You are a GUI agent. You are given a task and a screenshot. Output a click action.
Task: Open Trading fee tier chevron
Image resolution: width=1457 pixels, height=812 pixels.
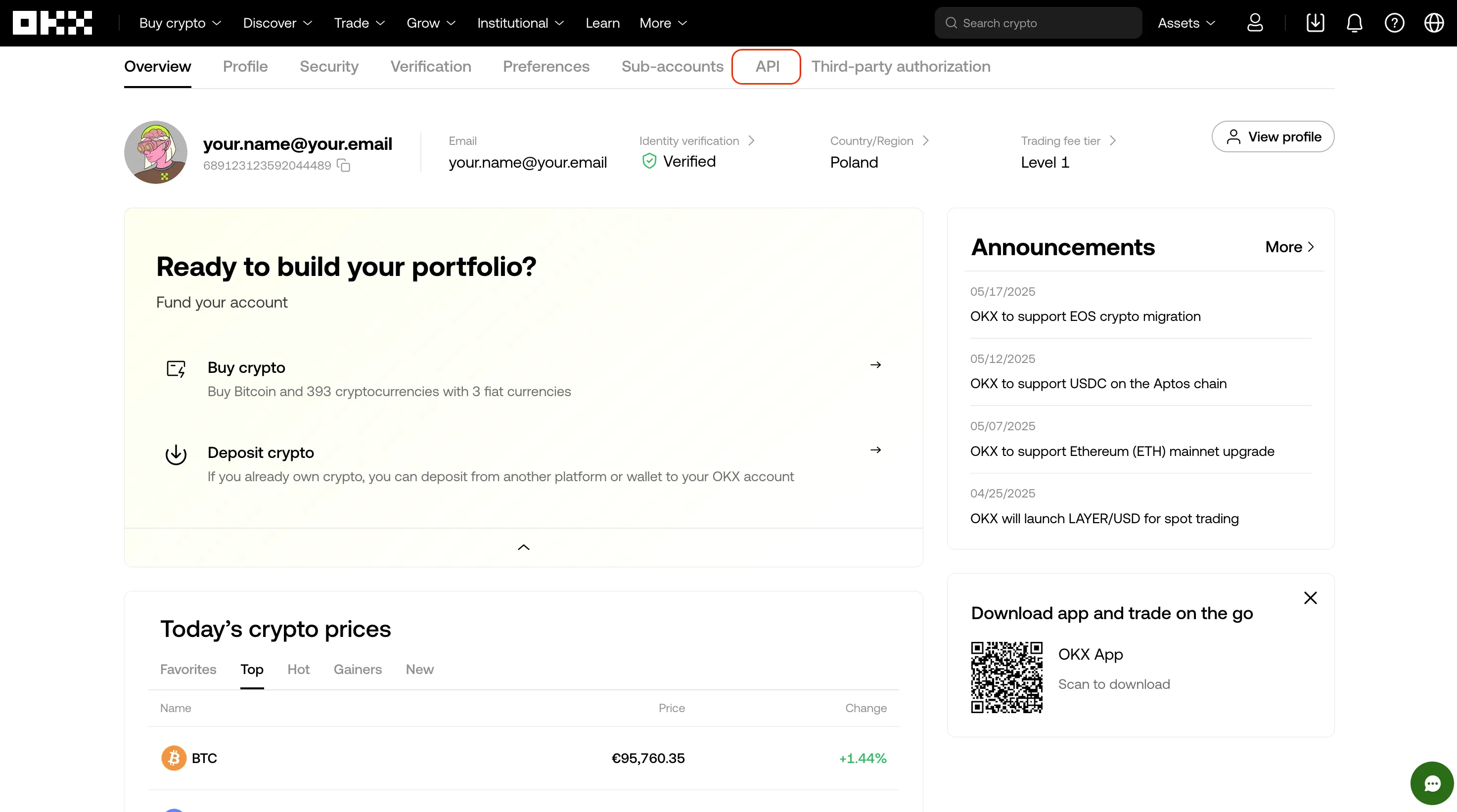(1112, 140)
